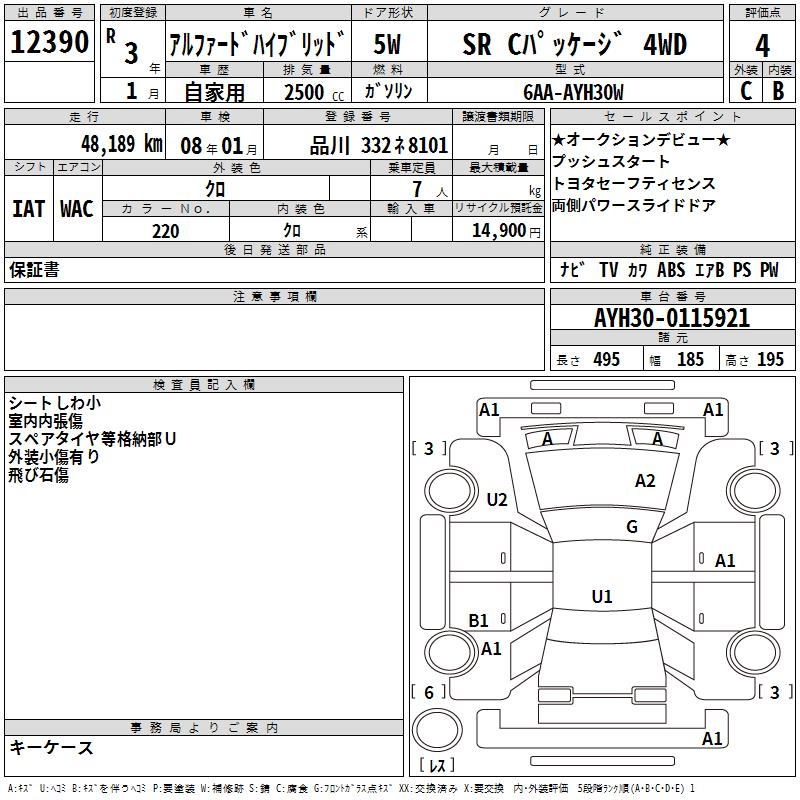Image resolution: width=800 pixels, height=800 pixels.
Task: Select the B1 damage marker on the diagram
Action: click(x=479, y=620)
